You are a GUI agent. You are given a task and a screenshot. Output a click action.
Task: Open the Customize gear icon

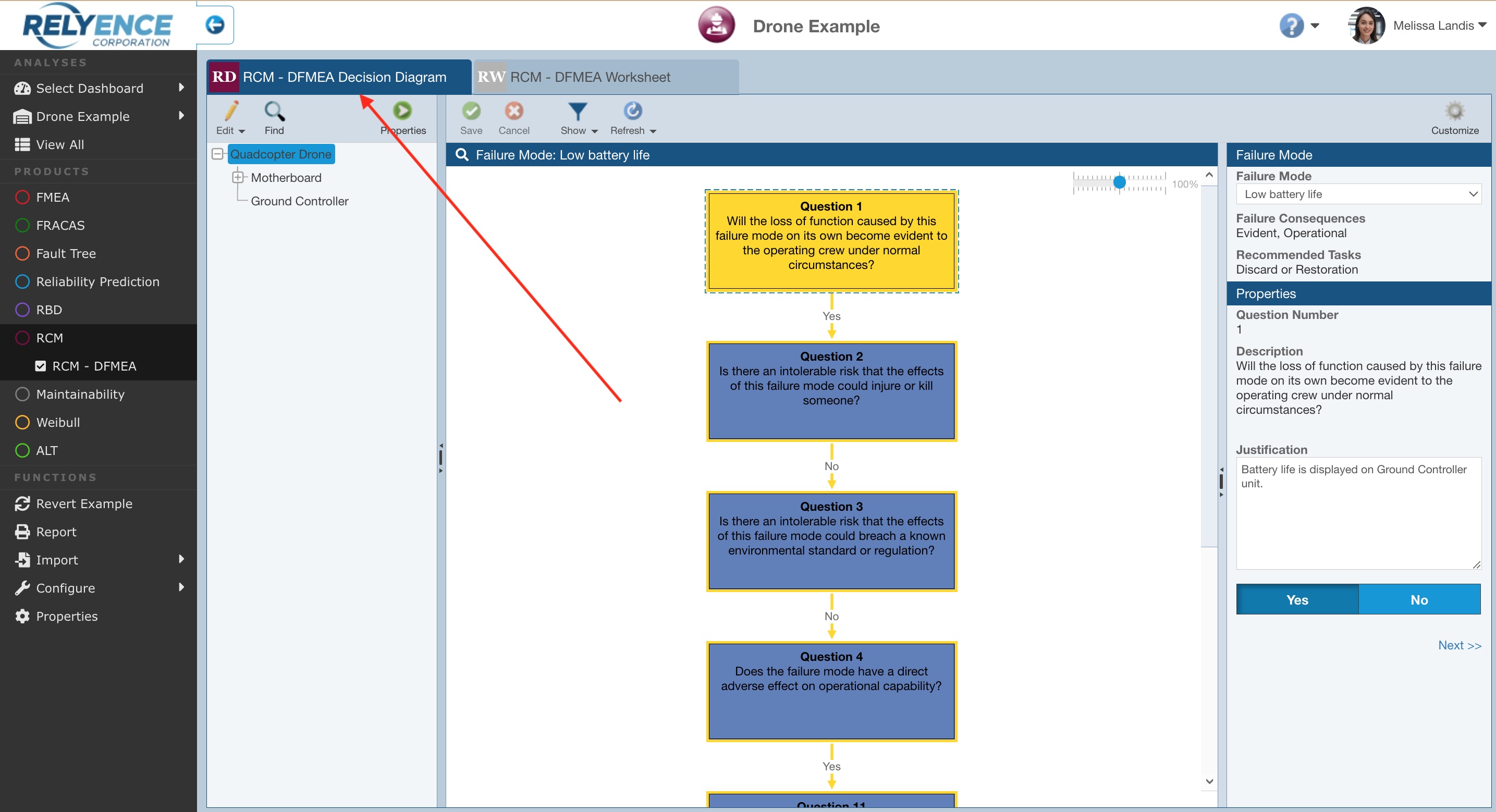pyautogui.click(x=1454, y=111)
